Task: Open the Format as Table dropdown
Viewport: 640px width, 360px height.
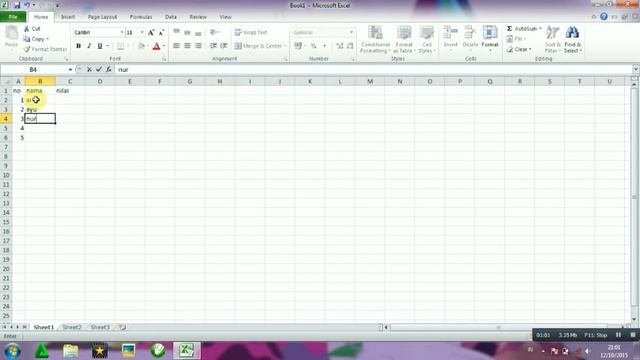Action: pyautogui.click(x=404, y=39)
